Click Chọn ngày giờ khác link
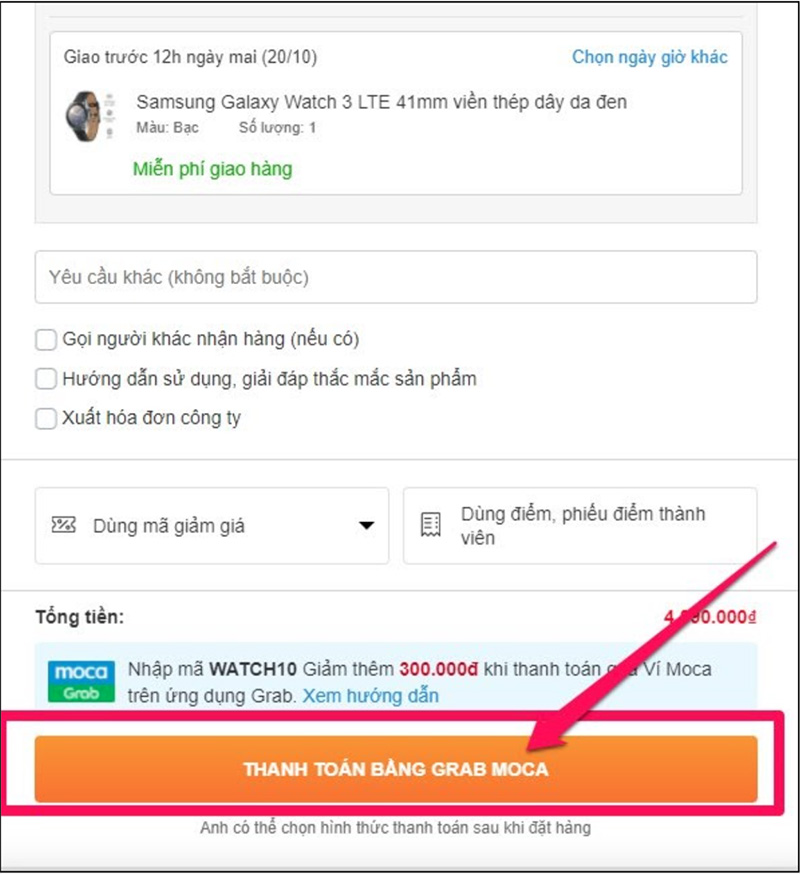This screenshot has height=874, width=800. [x=649, y=57]
